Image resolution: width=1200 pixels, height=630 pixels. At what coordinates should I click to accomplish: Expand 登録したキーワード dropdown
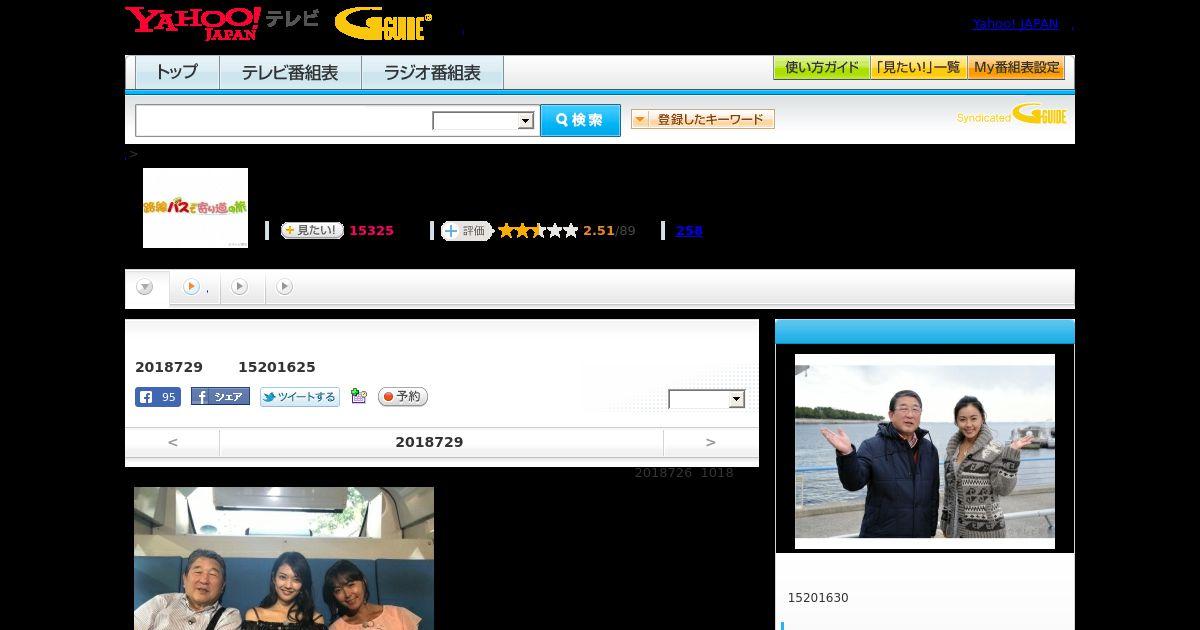tap(702, 119)
